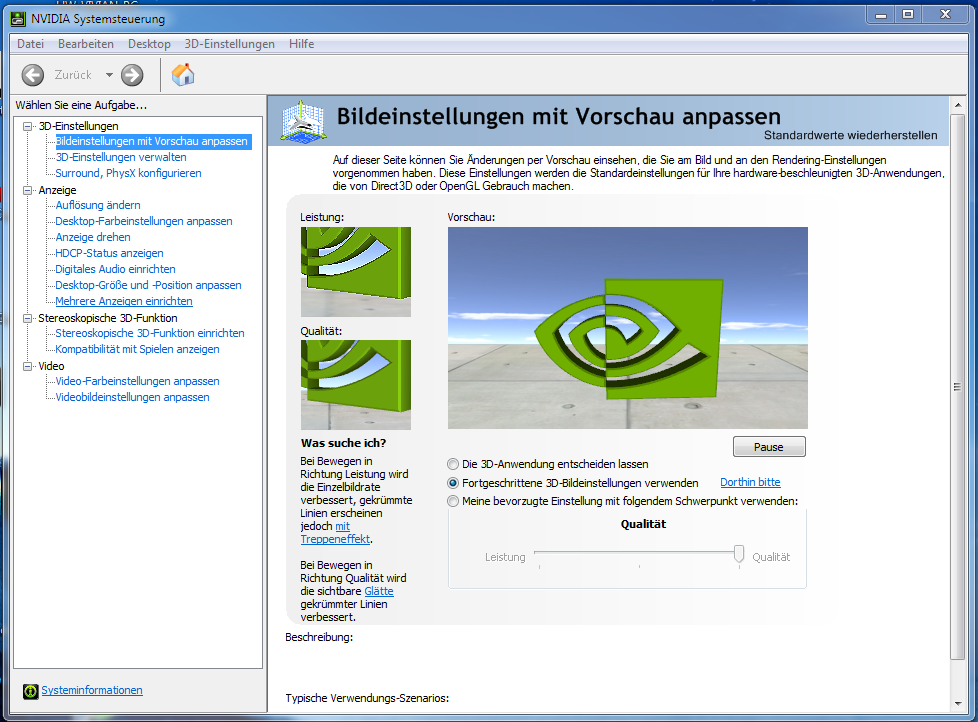Screen dimensions: 978x722
Task: Select 'Fortgeschrittene 3D-Bildeinstellungen verwenden' radio
Action: 453,483
